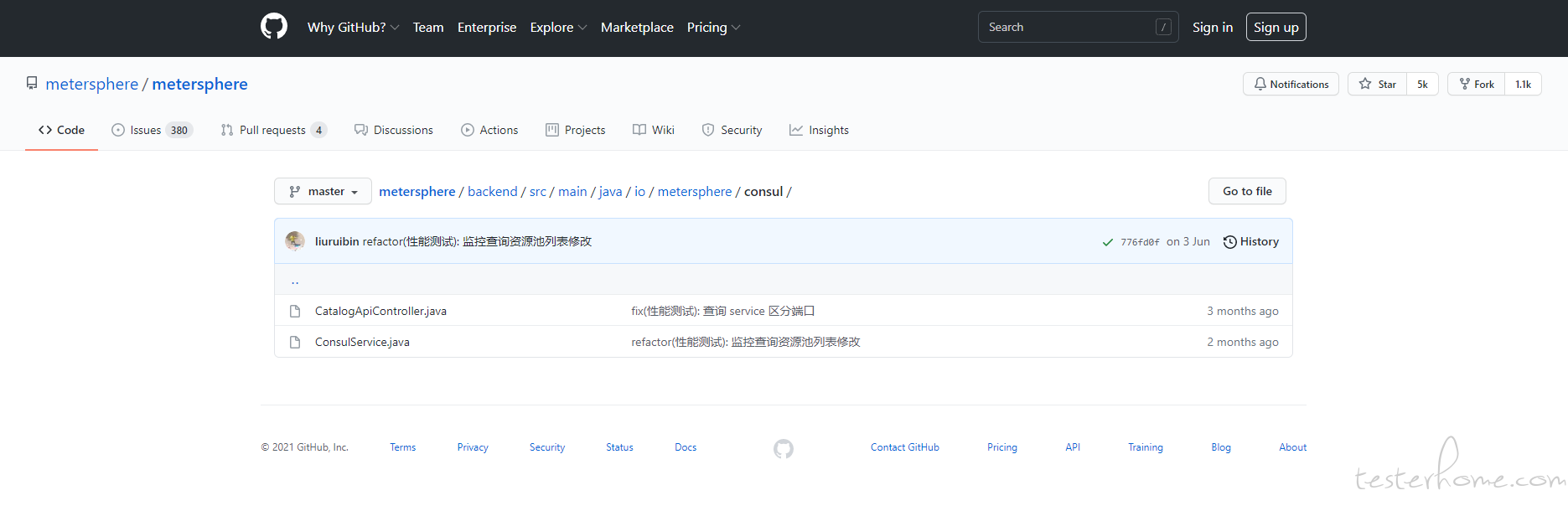Open Contact GitHub footer link
The height and width of the screenshot is (511, 1568).
pos(905,447)
